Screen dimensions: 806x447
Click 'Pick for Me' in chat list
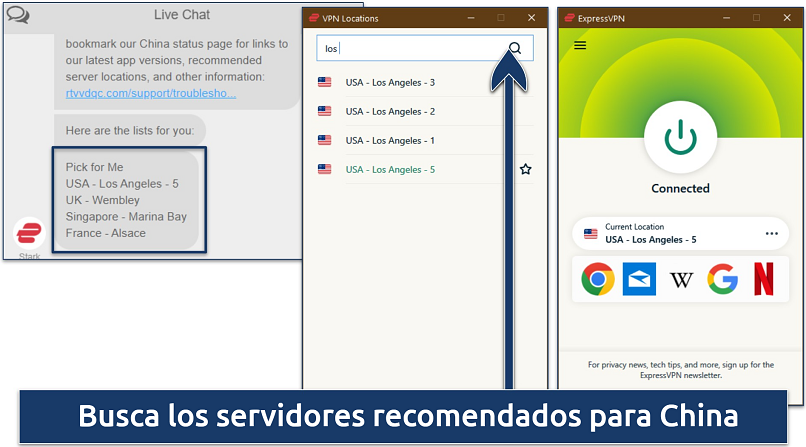click(x=94, y=167)
